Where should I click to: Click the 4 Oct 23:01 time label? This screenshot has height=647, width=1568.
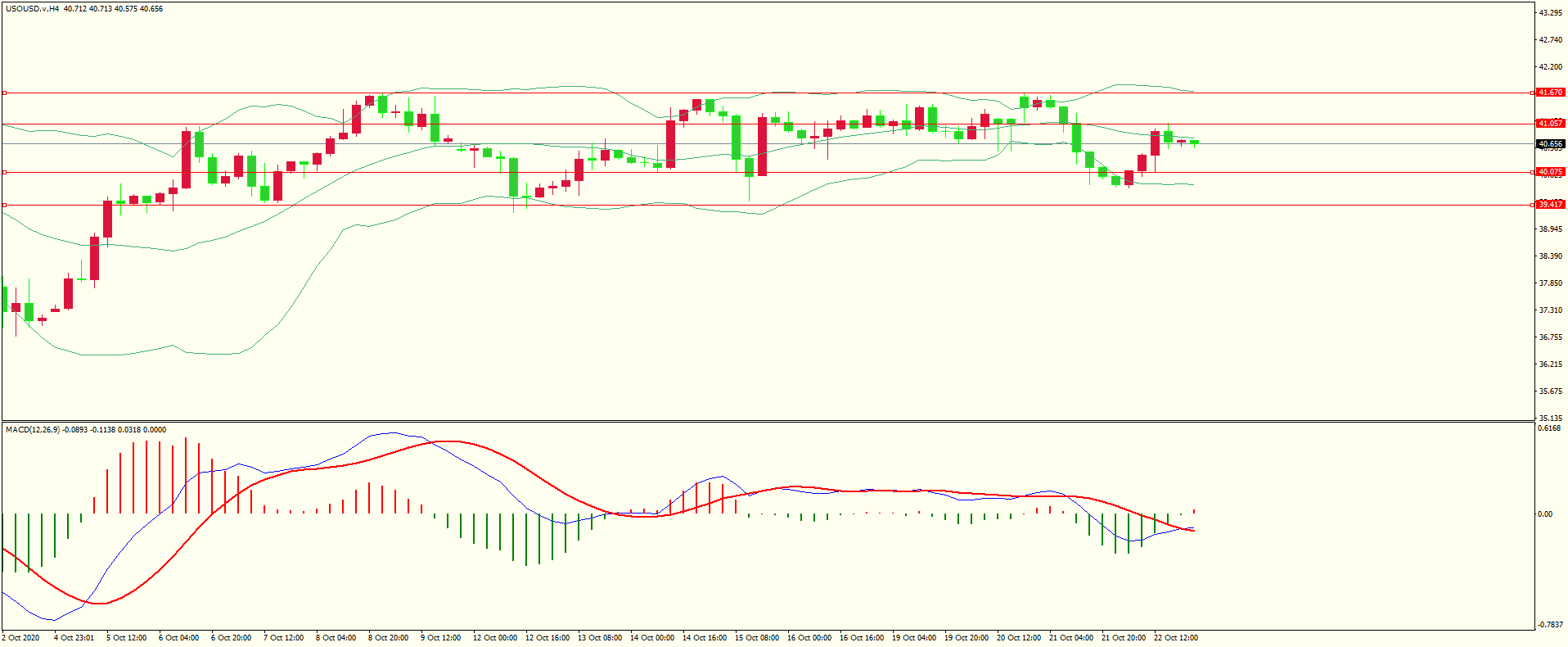coord(74,638)
